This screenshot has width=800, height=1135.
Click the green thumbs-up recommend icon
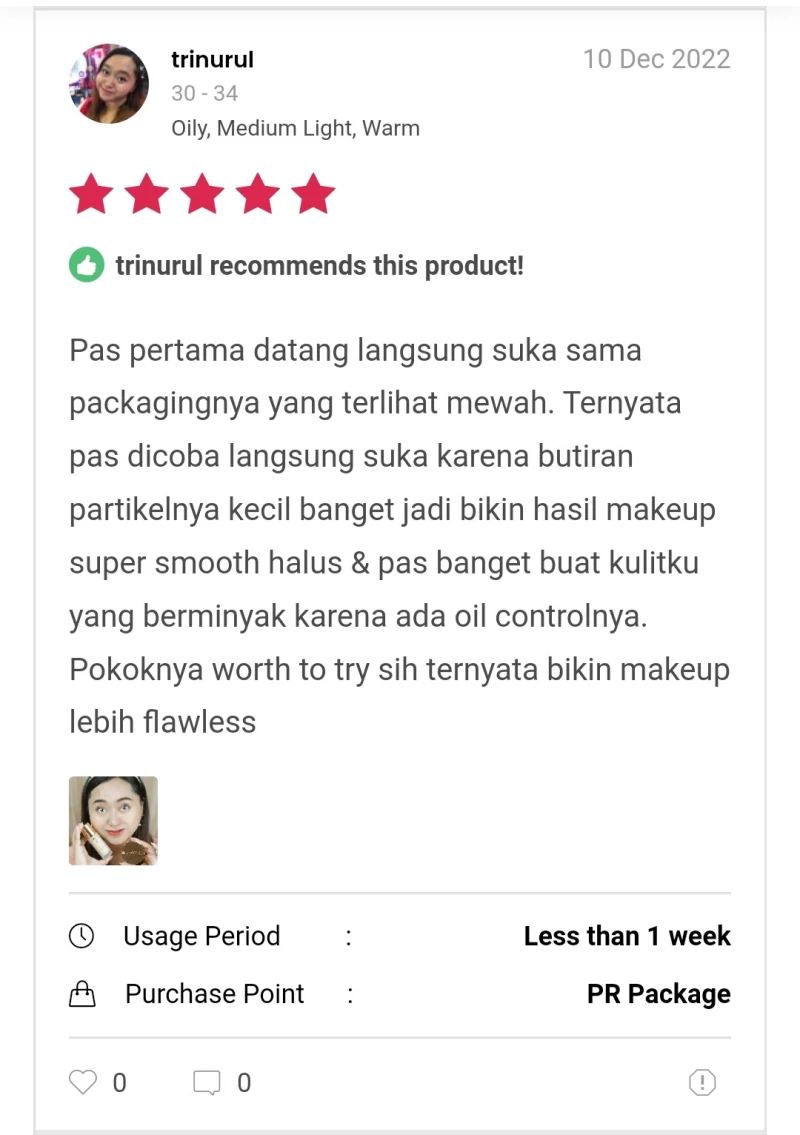pyautogui.click(x=87, y=265)
